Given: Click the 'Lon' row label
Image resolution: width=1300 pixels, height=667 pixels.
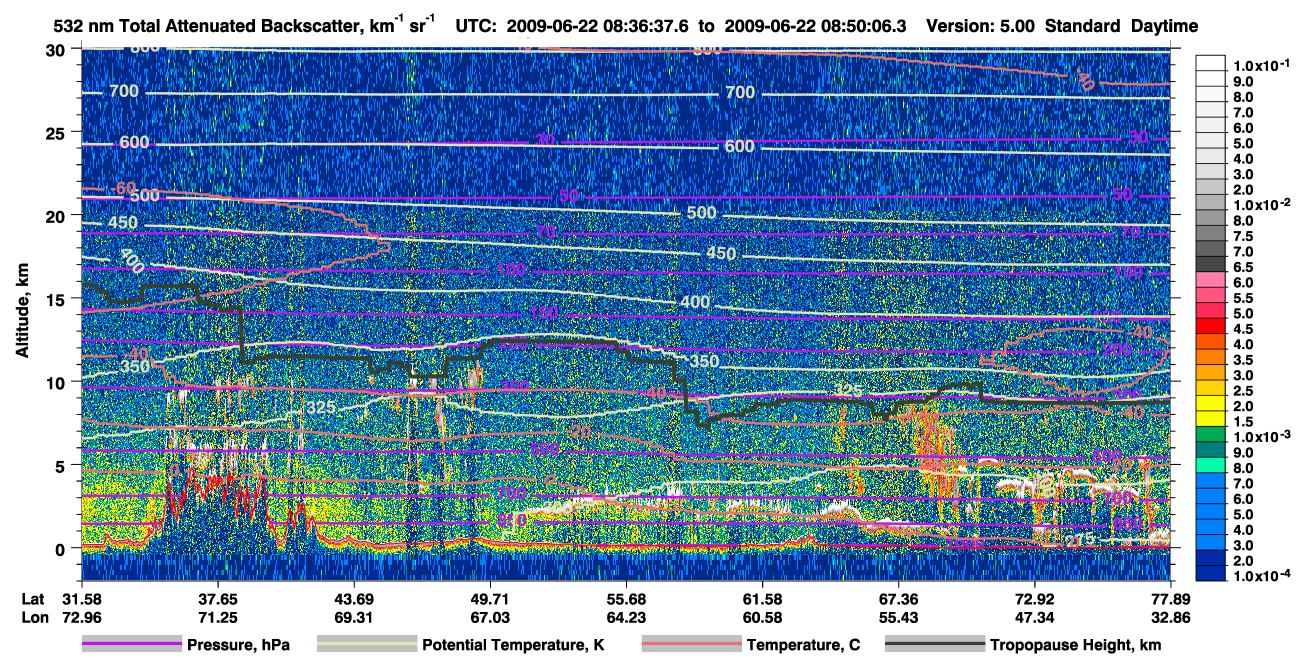Looking at the screenshot, I should click(x=33, y=618).
